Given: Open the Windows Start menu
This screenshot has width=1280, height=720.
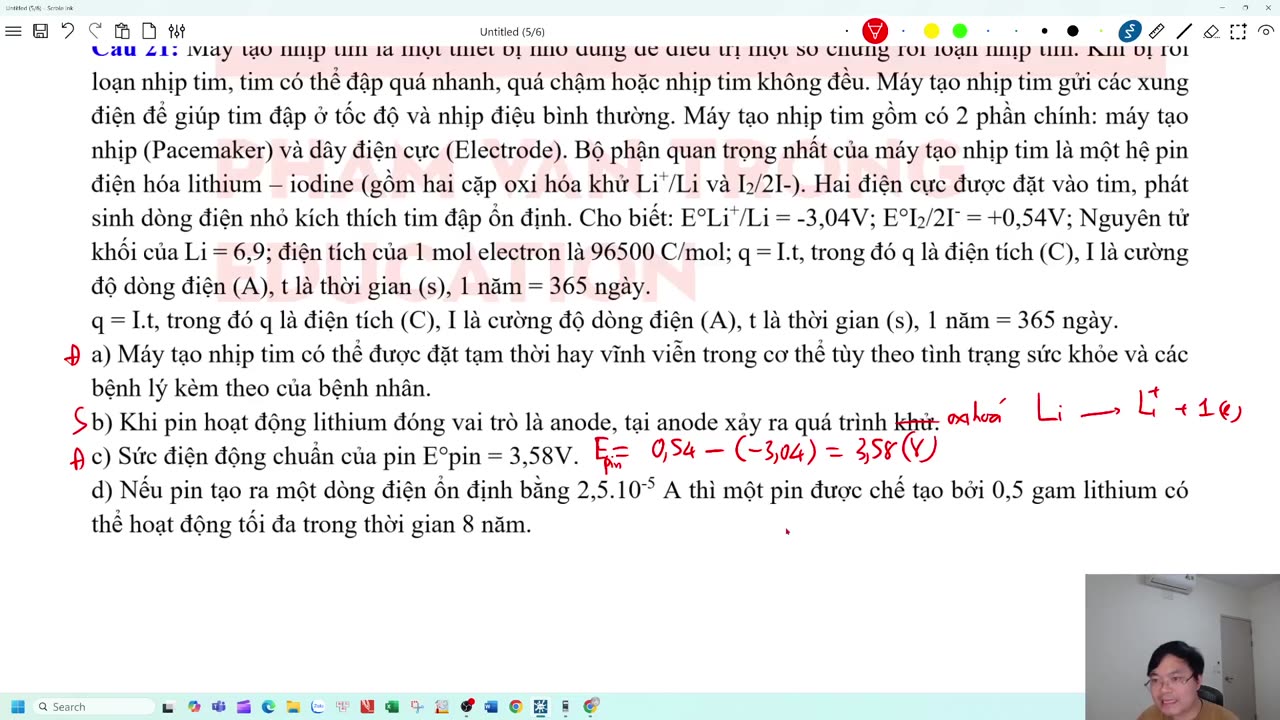Looking at the screenshot, I should click(18, 707).
